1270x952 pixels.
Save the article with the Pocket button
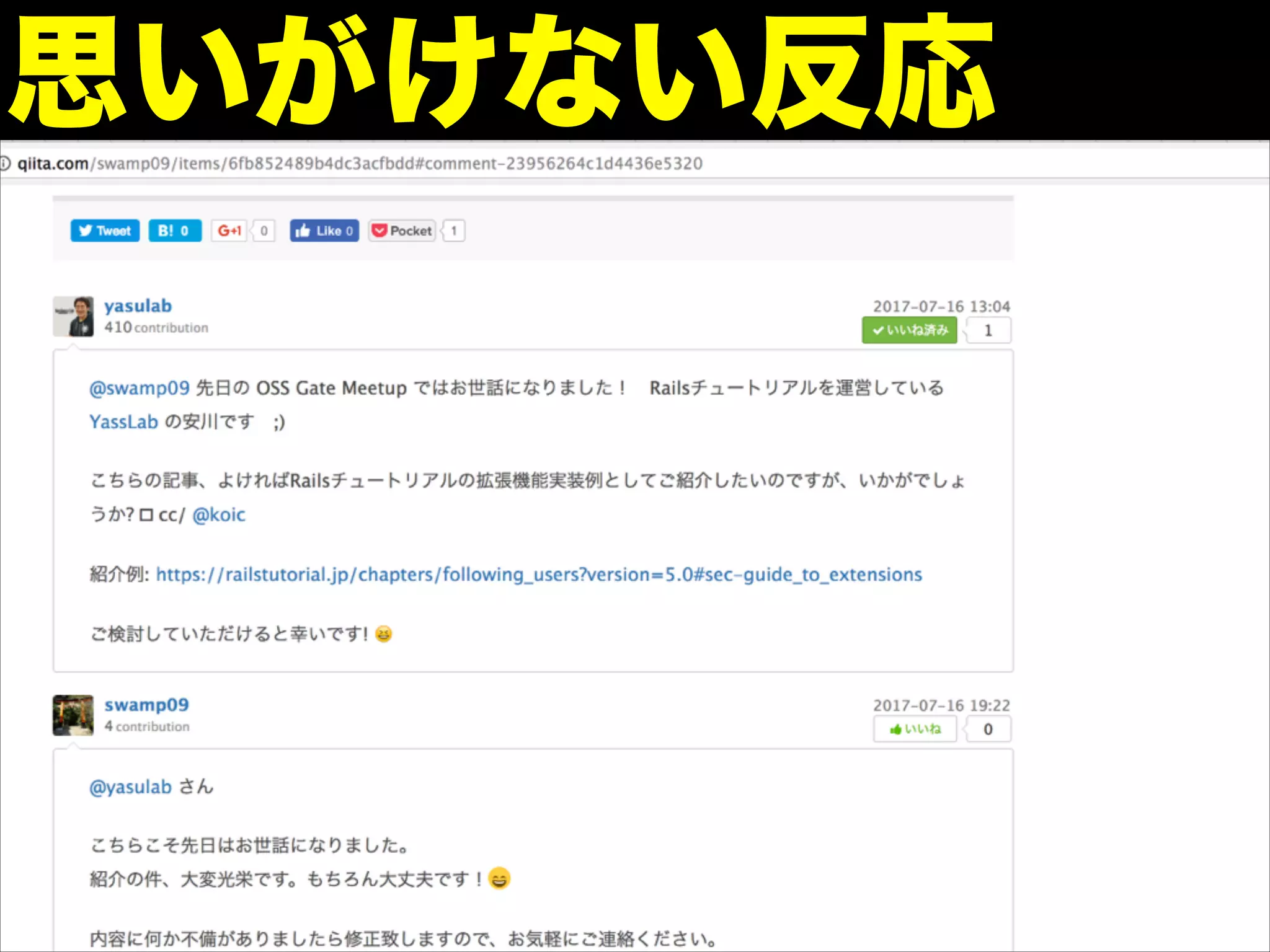coord(402,231)
